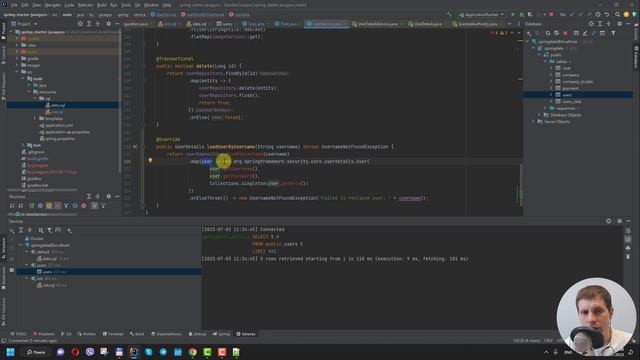
Task: Open the Database panel settings gear
Action: tap(620, 24)
